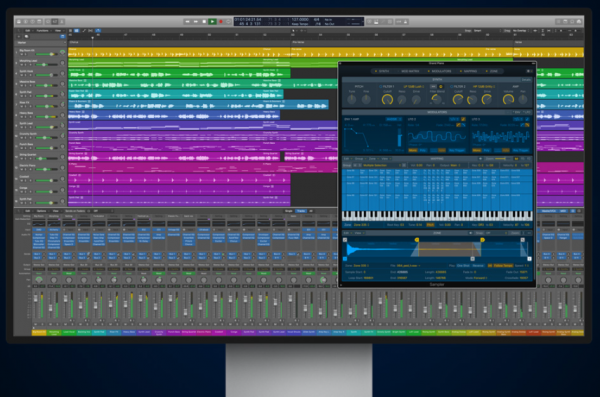
Task: Switch to the Sampler ZONE tab
Action: (492, 71)
